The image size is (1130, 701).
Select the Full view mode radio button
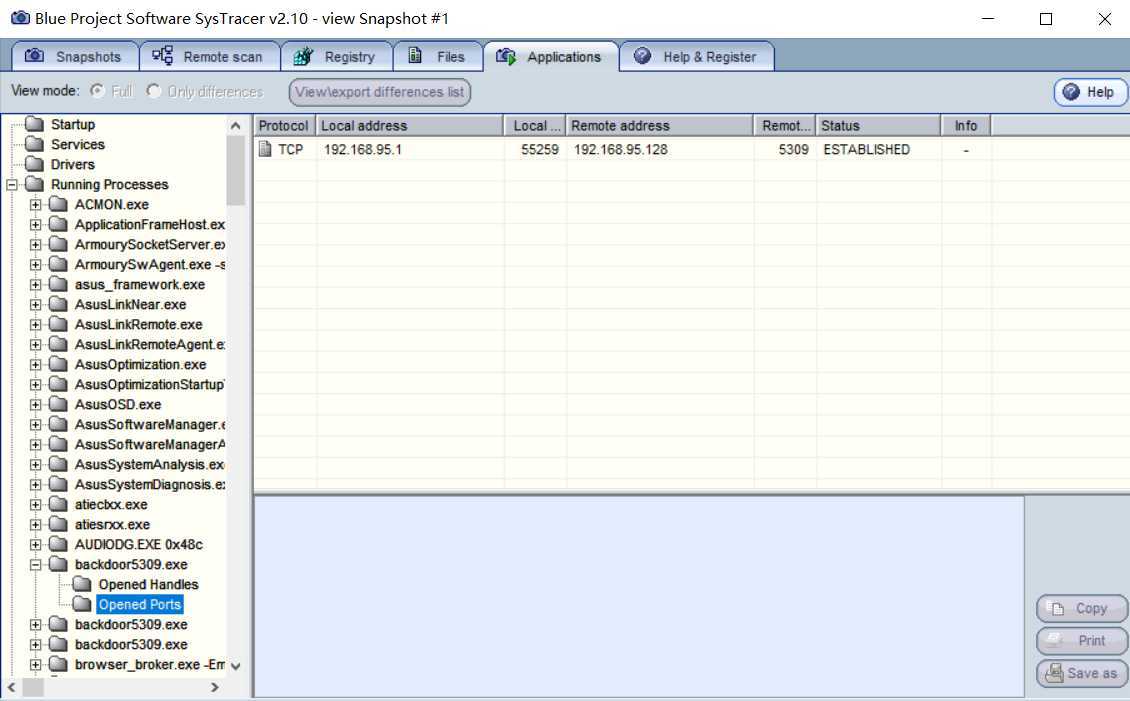[97, 91]
